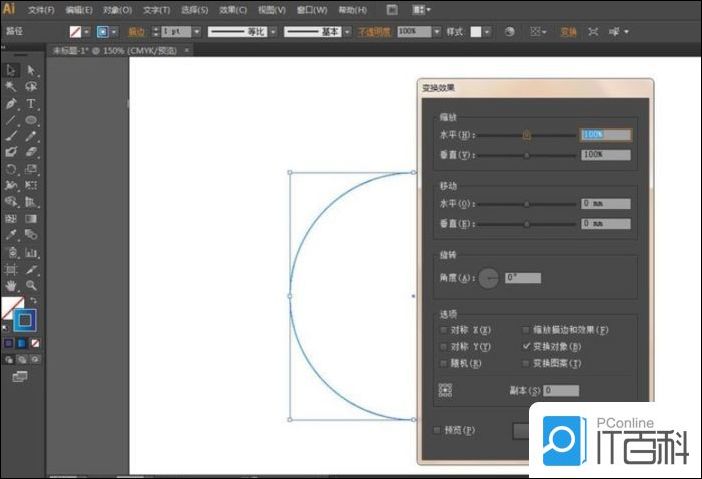Image resolution: width=702 pixels, height=479 pixels.
Task: Open the 基本 brush definition dropdown
Action: click(347, 32)
